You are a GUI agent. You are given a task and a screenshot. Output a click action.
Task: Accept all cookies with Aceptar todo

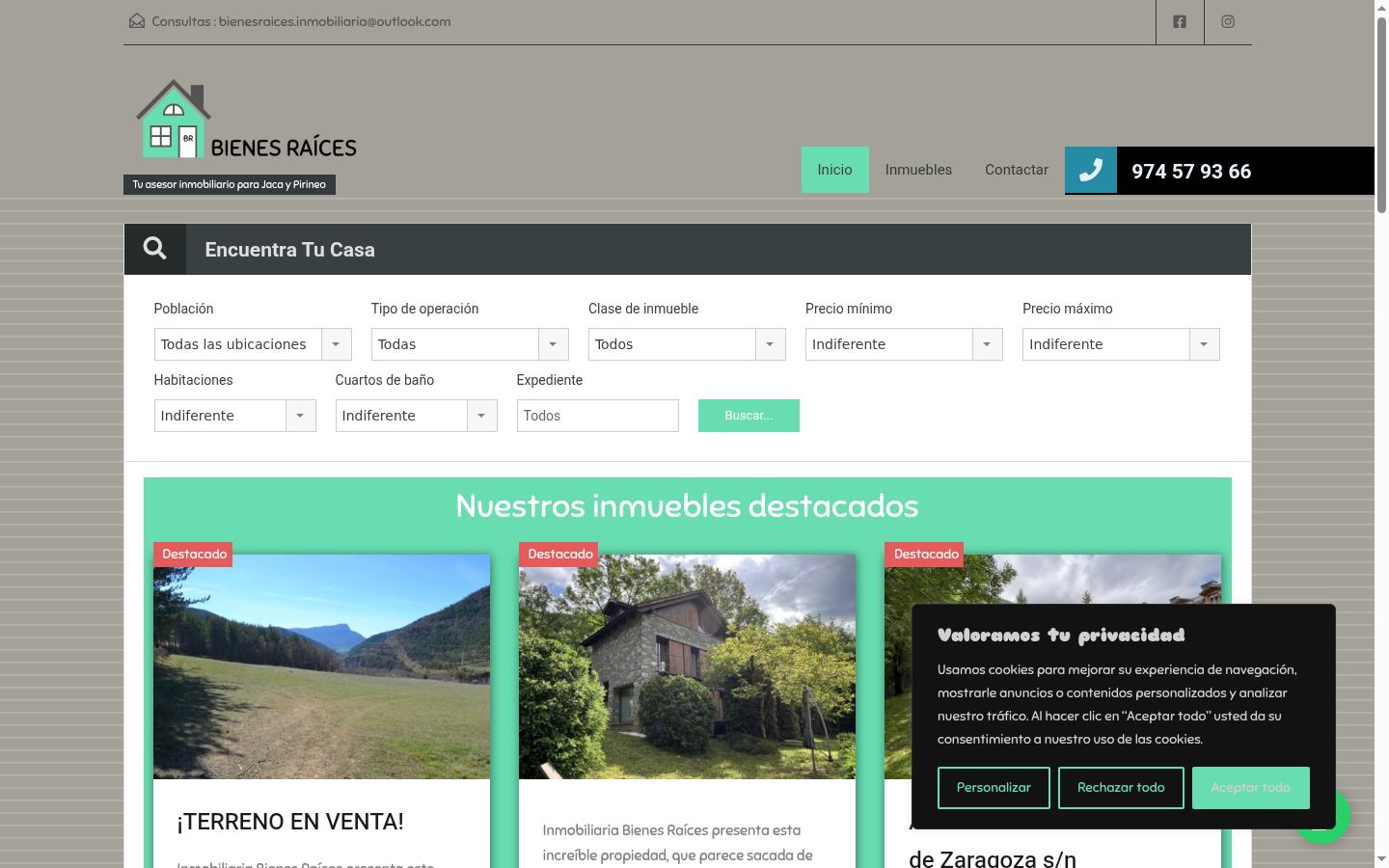pos(1251,788)
